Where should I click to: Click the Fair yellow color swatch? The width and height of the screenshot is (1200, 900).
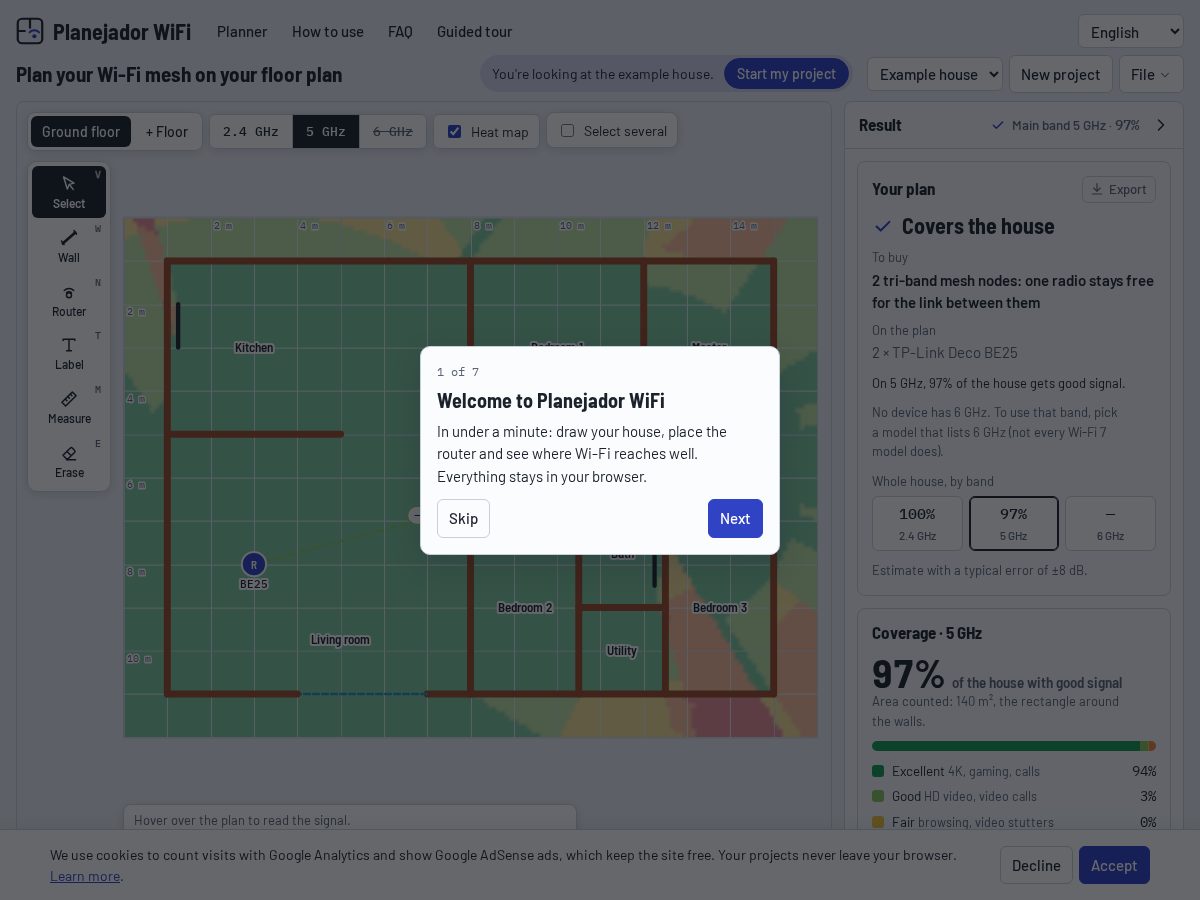point(878,822)
